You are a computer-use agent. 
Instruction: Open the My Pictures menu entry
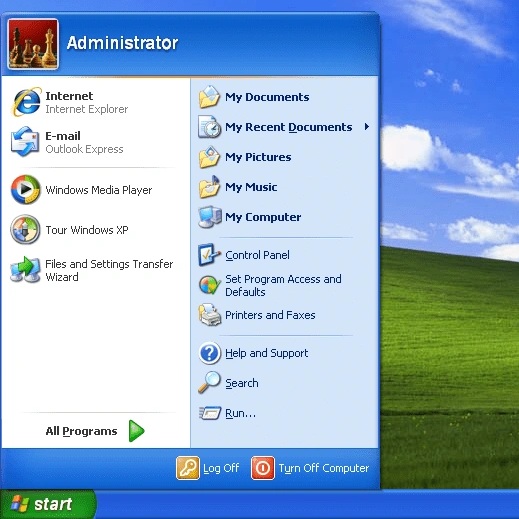tap(284, 157)
